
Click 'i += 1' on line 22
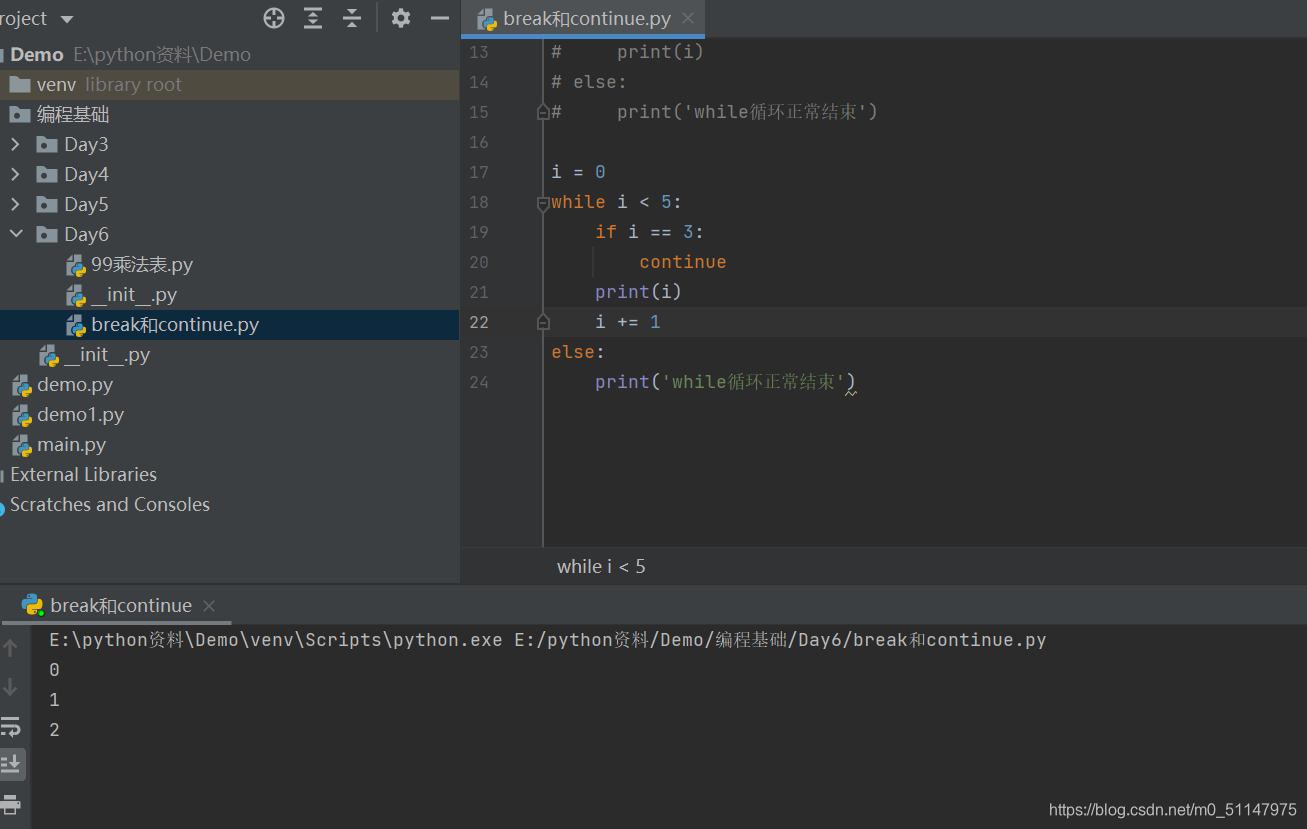point(628,322)
